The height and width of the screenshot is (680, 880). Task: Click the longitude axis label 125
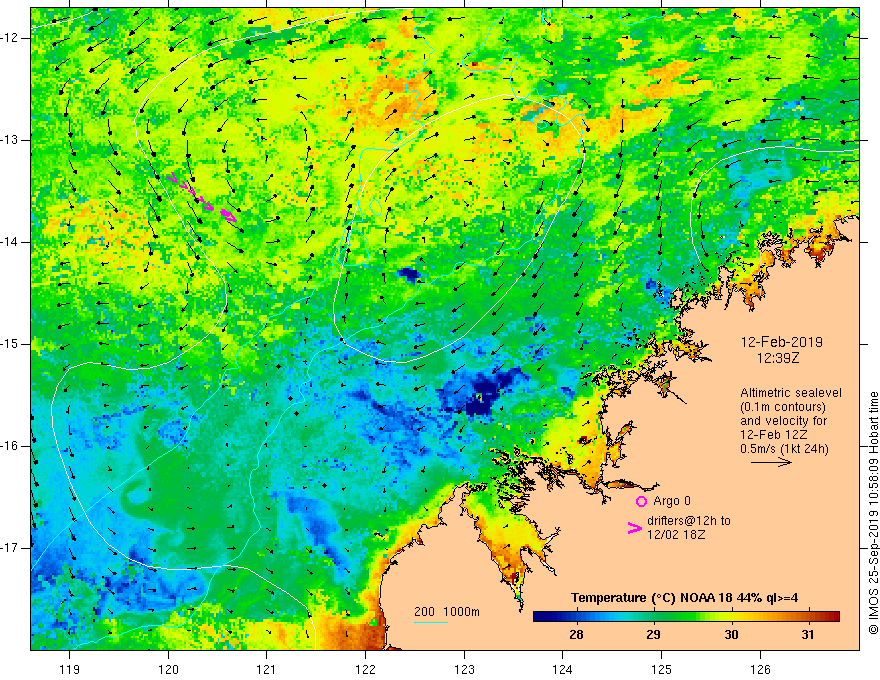(661, 669)
